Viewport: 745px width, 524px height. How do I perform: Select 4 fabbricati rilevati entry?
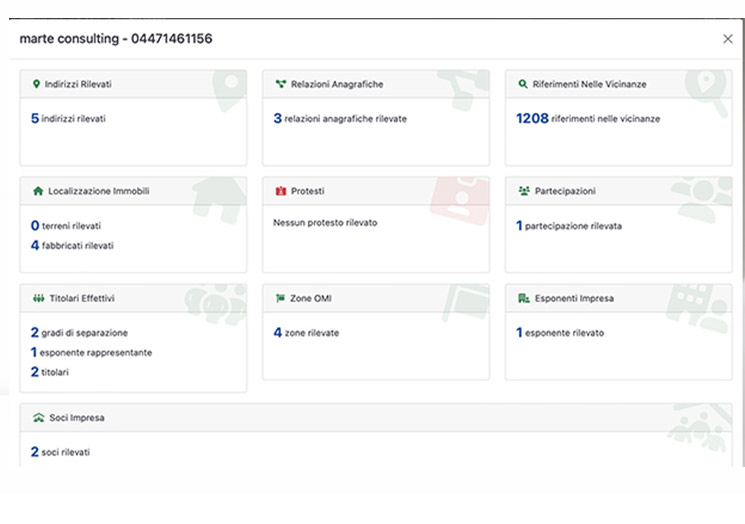(72, 245)
